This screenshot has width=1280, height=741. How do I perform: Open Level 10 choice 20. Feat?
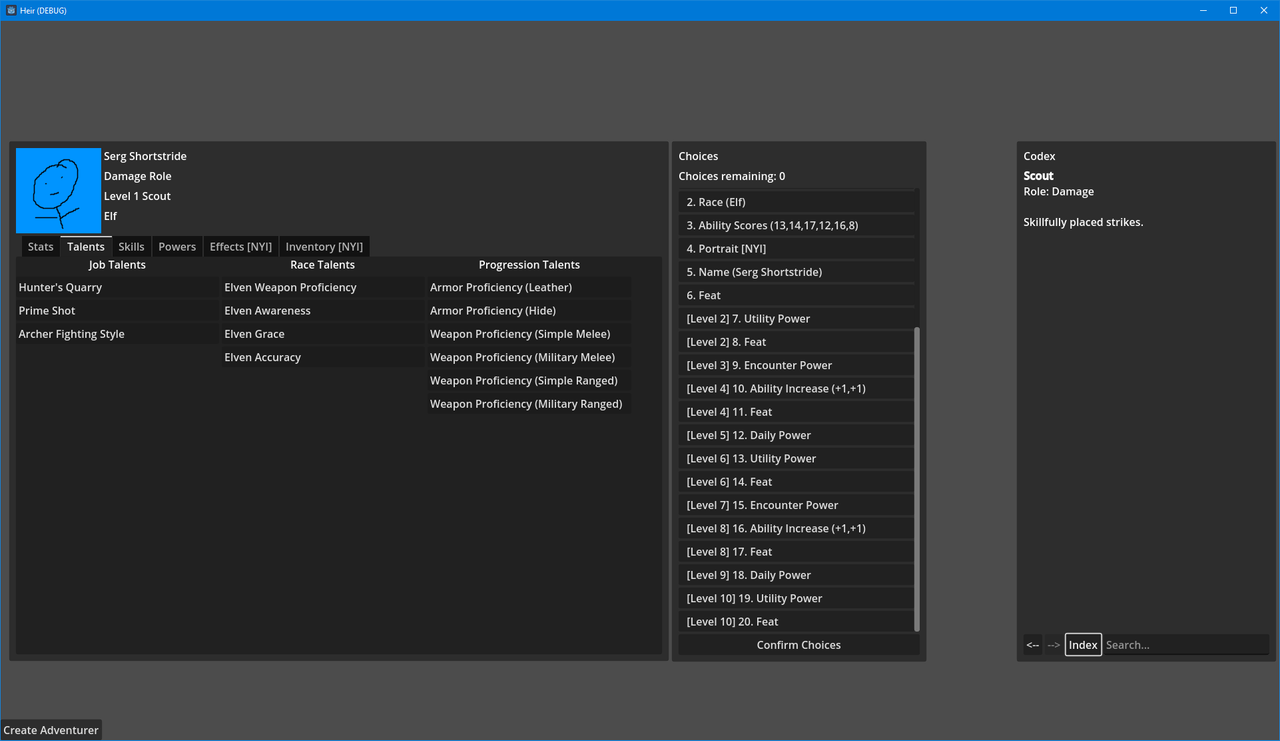point(796,622)
